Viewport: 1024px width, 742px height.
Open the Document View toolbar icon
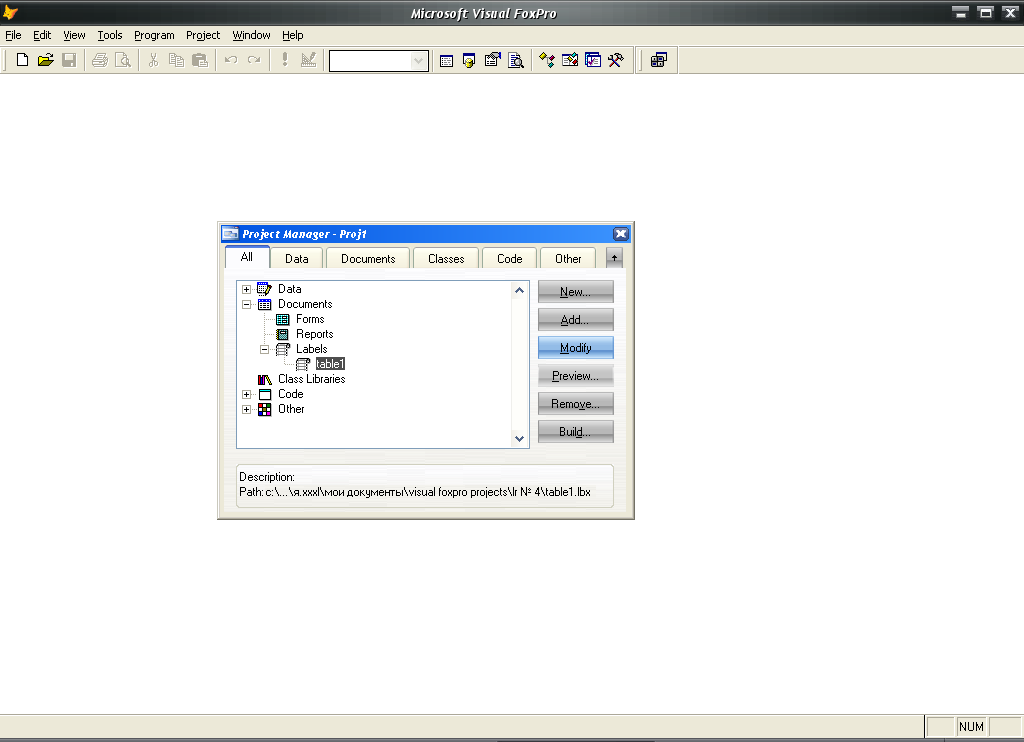coord(516,61)
